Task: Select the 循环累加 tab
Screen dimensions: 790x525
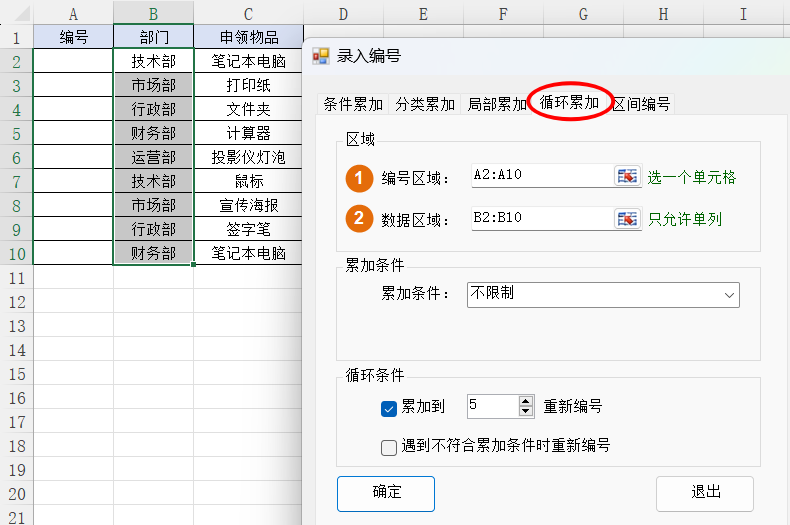Action: (569, 102)
